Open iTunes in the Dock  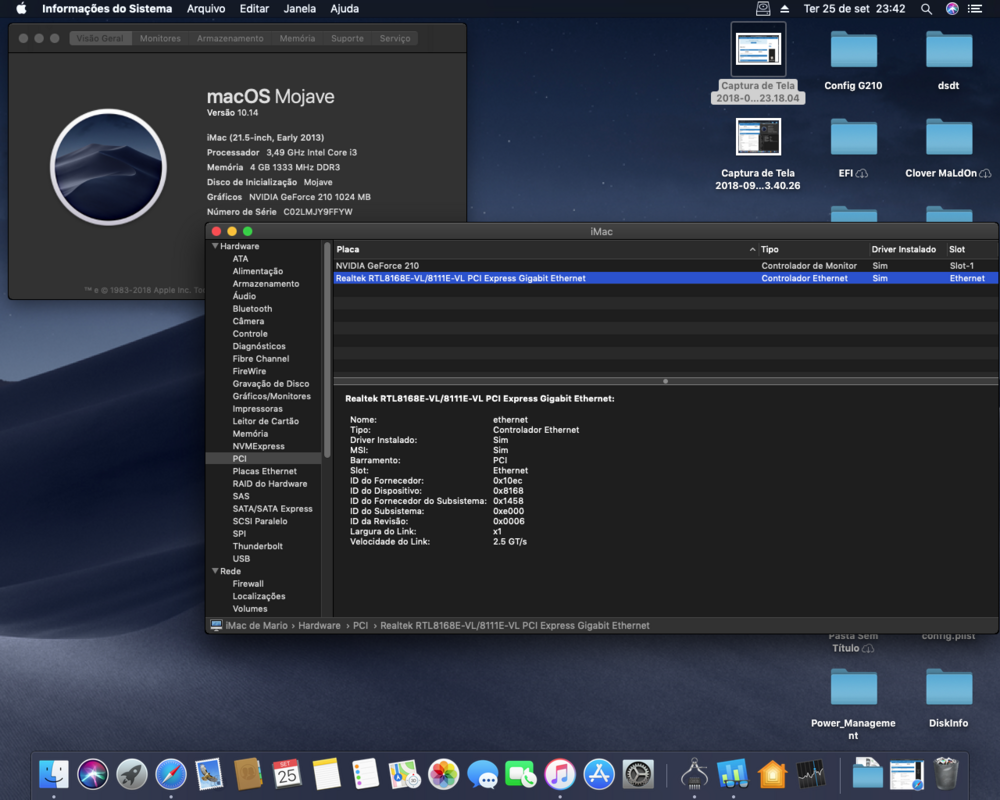(x=560, y=773)
